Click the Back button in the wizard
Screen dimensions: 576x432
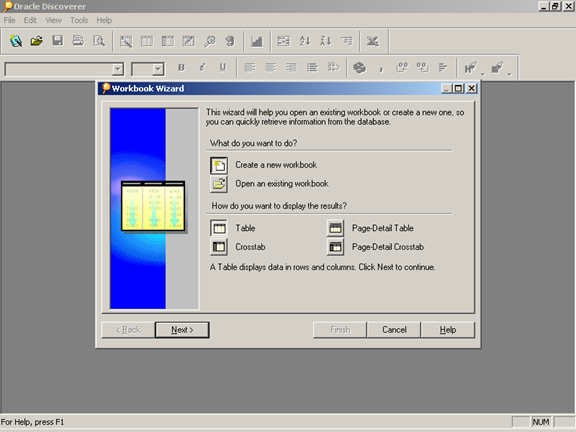128,330
